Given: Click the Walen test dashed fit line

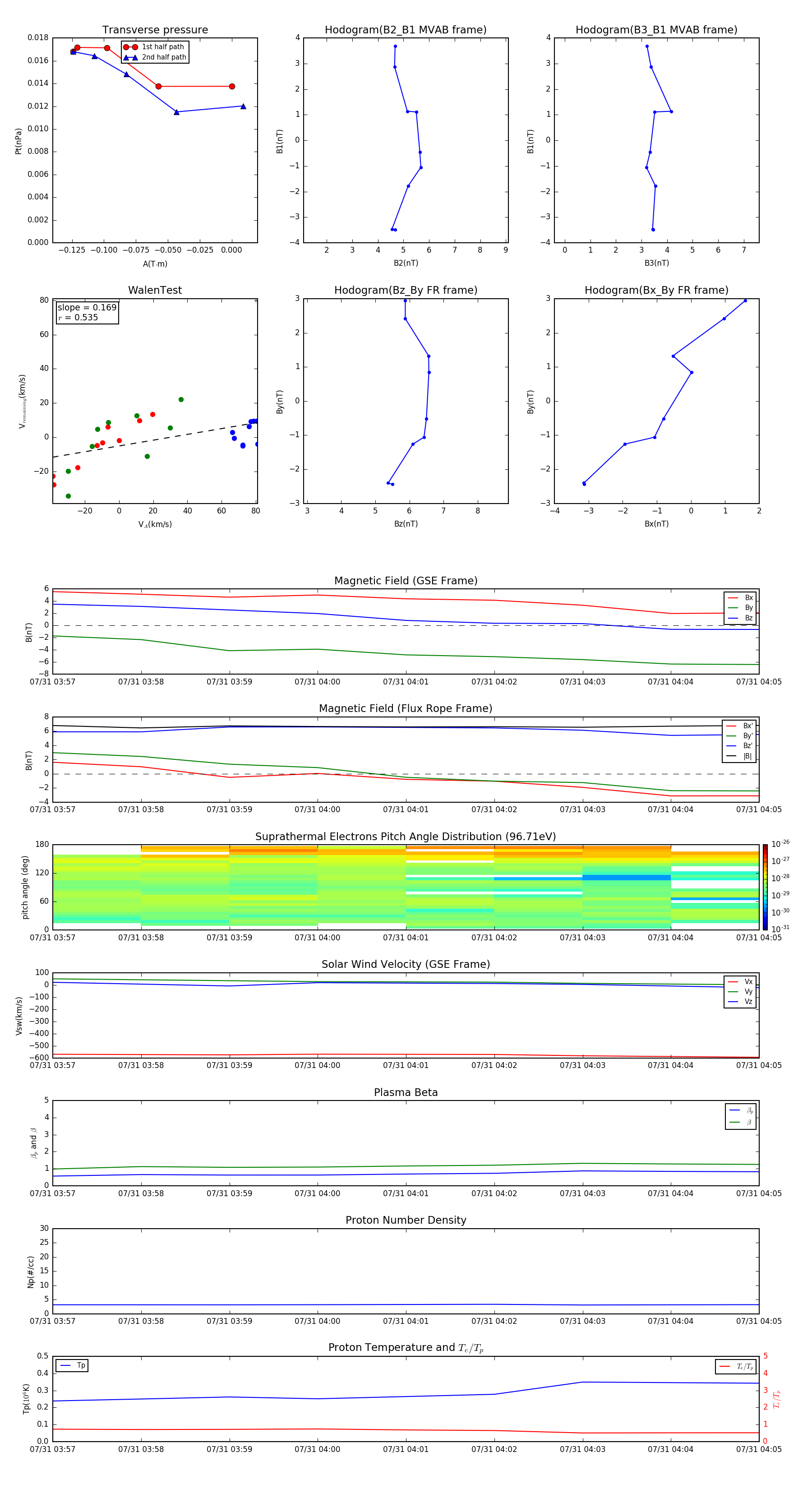Looking at the screenshot, I should pos(155,439).
